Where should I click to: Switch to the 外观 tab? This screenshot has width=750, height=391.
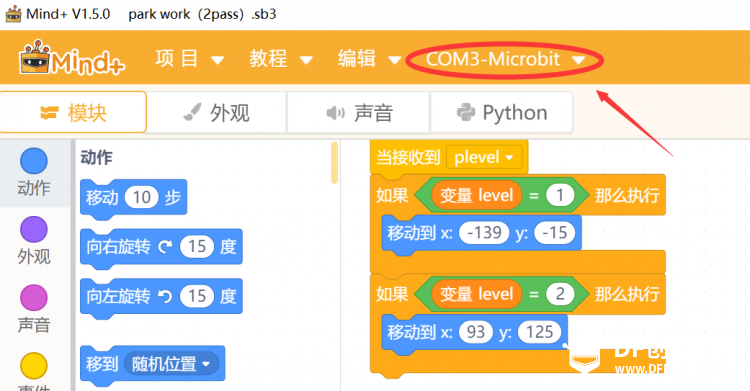tap(217, 112)
